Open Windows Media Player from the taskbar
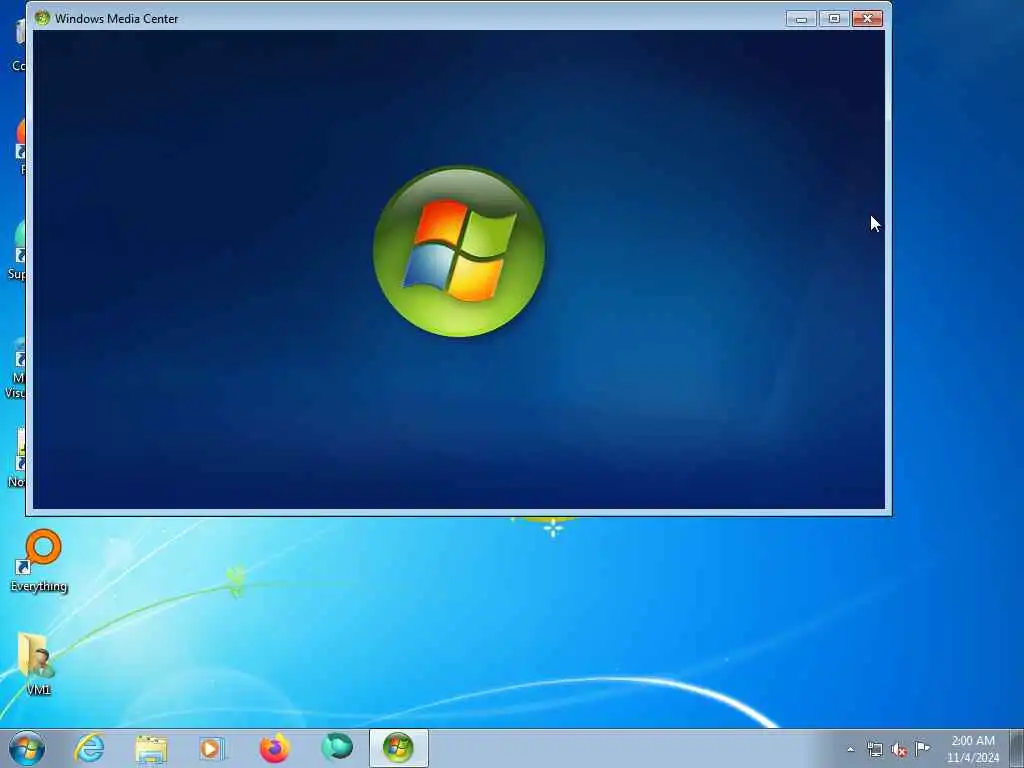This screenshot has height=768, width=1024. (x=212, y=748)
